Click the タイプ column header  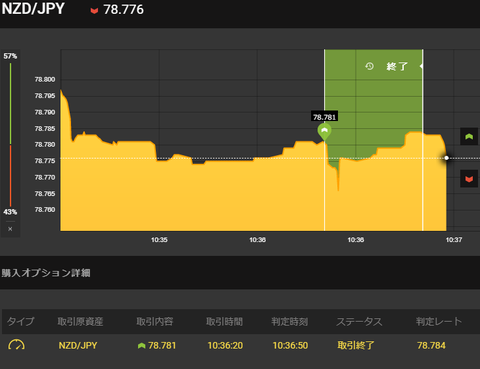(21, 321)
